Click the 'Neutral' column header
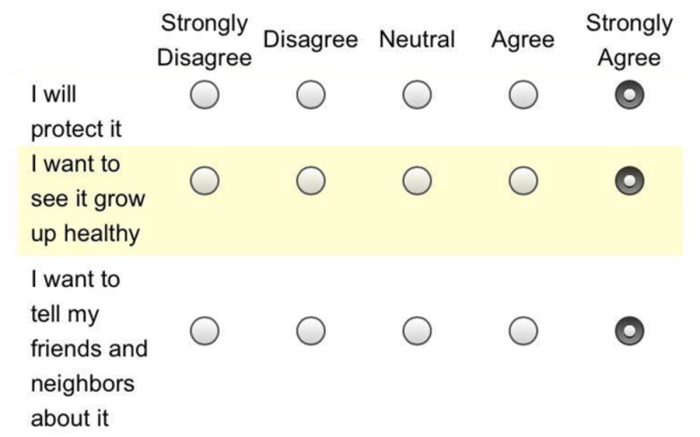 click(x=417, y=40)
